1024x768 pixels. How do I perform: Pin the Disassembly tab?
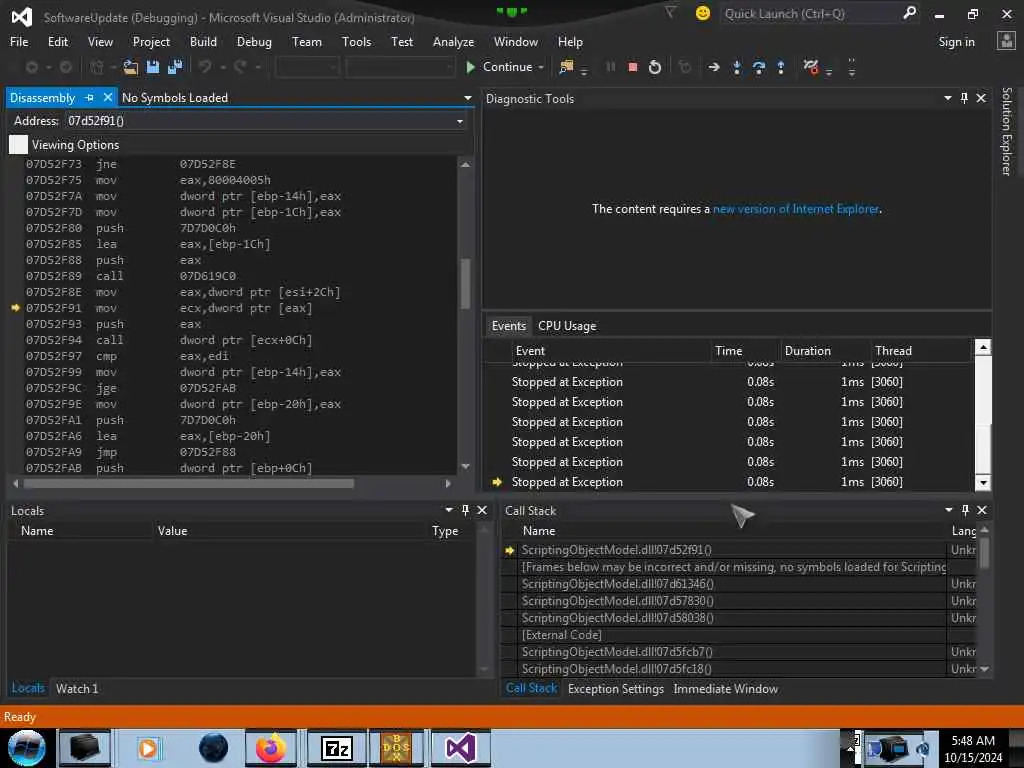pos(89,97)
